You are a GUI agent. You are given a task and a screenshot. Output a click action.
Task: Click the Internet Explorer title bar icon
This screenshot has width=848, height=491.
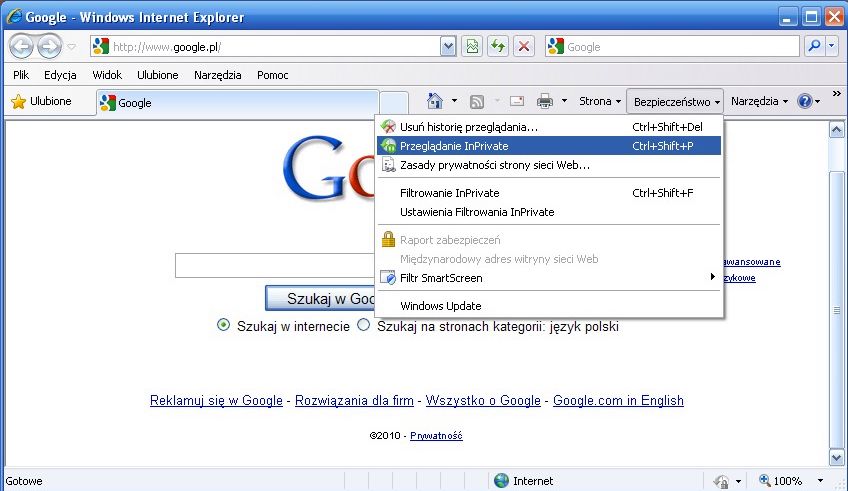point(14,16)
